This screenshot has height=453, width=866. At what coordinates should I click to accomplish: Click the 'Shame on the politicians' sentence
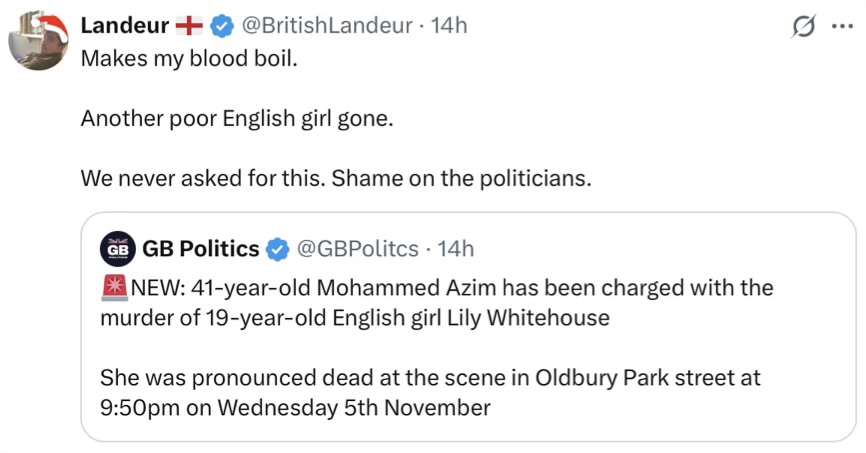462,179
